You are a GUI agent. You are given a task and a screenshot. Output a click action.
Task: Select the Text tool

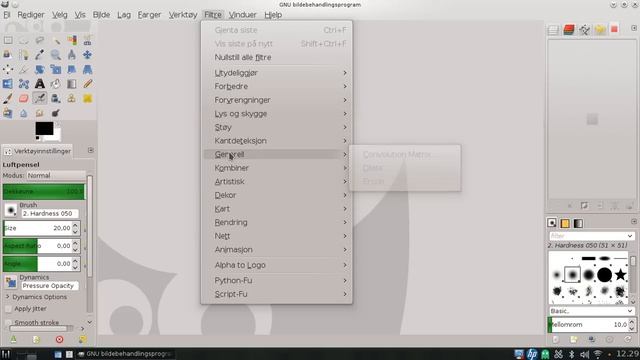click(x=40, y=84)
